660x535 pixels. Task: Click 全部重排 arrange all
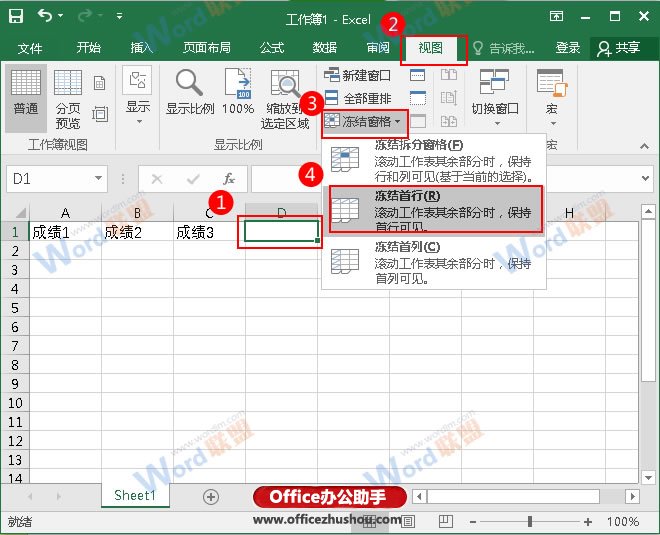coord(358,98)
